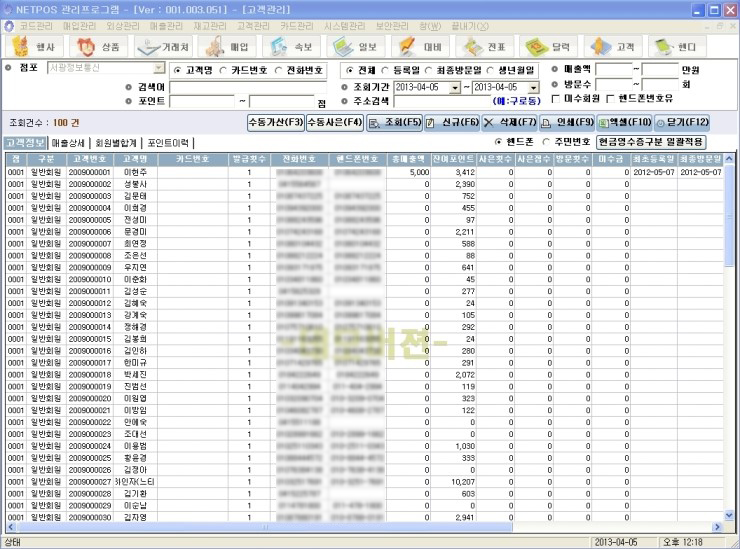The height and width of the screenshot is (549, 740).
Task: Switch to the 포인트이력 tab
Action: click(168, 143)
